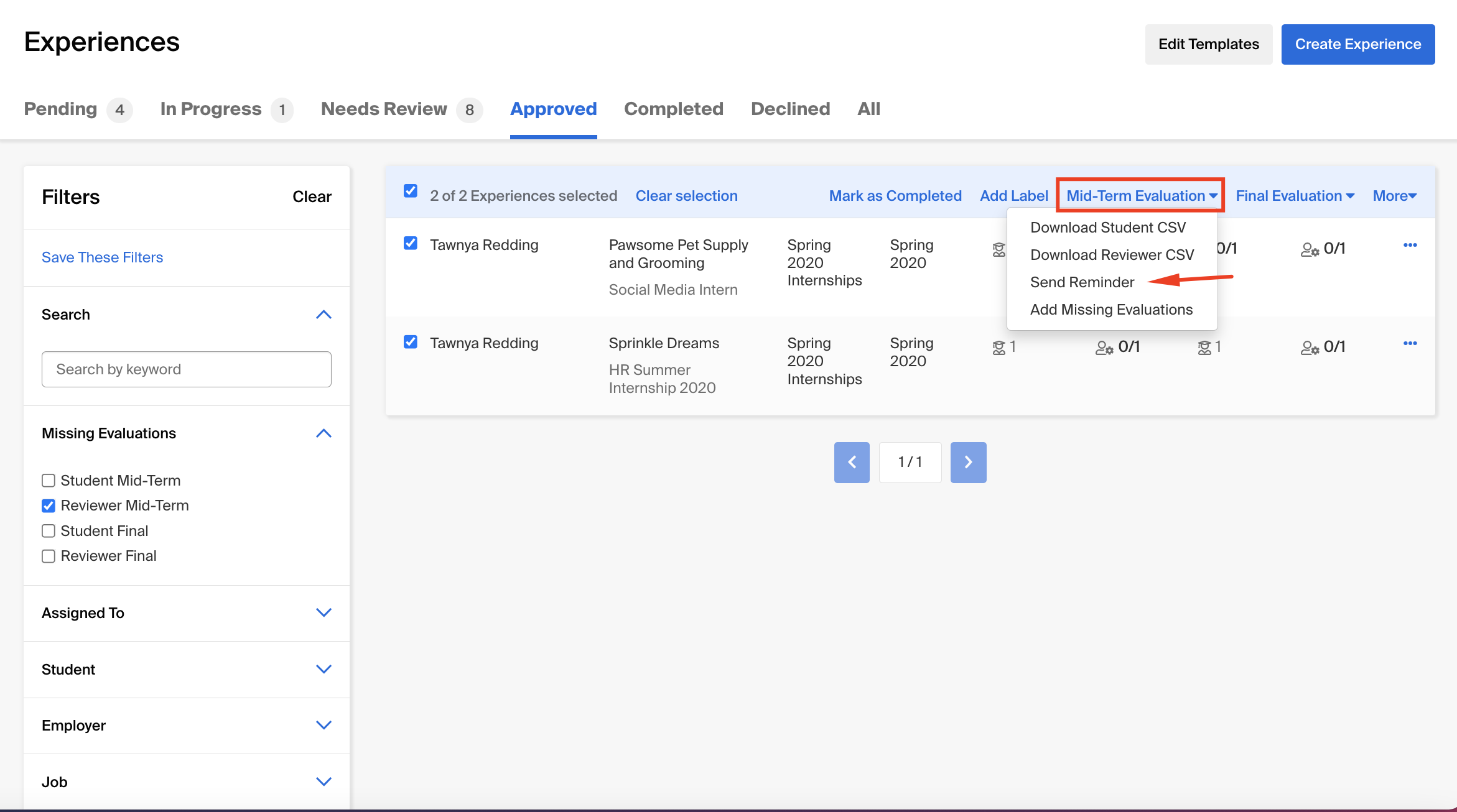This screenshot has width=1457, height=812.
Task: Switch to the Completed tab
Action: point(674,109)
